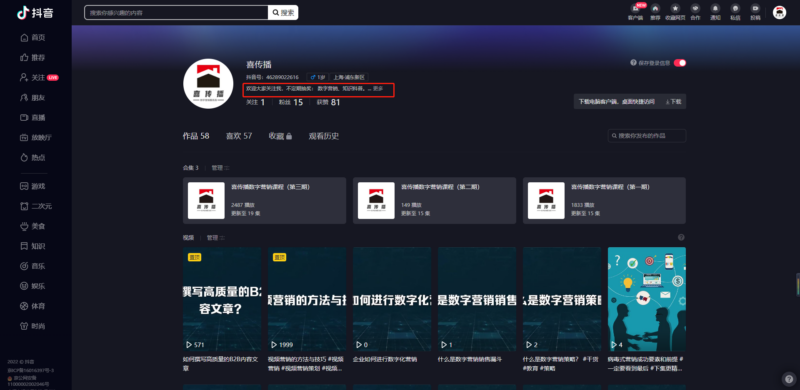The height and width of the screenshot is (390, 800).
Task: Switch to 观看历史 tab
Action: (323, 136)
